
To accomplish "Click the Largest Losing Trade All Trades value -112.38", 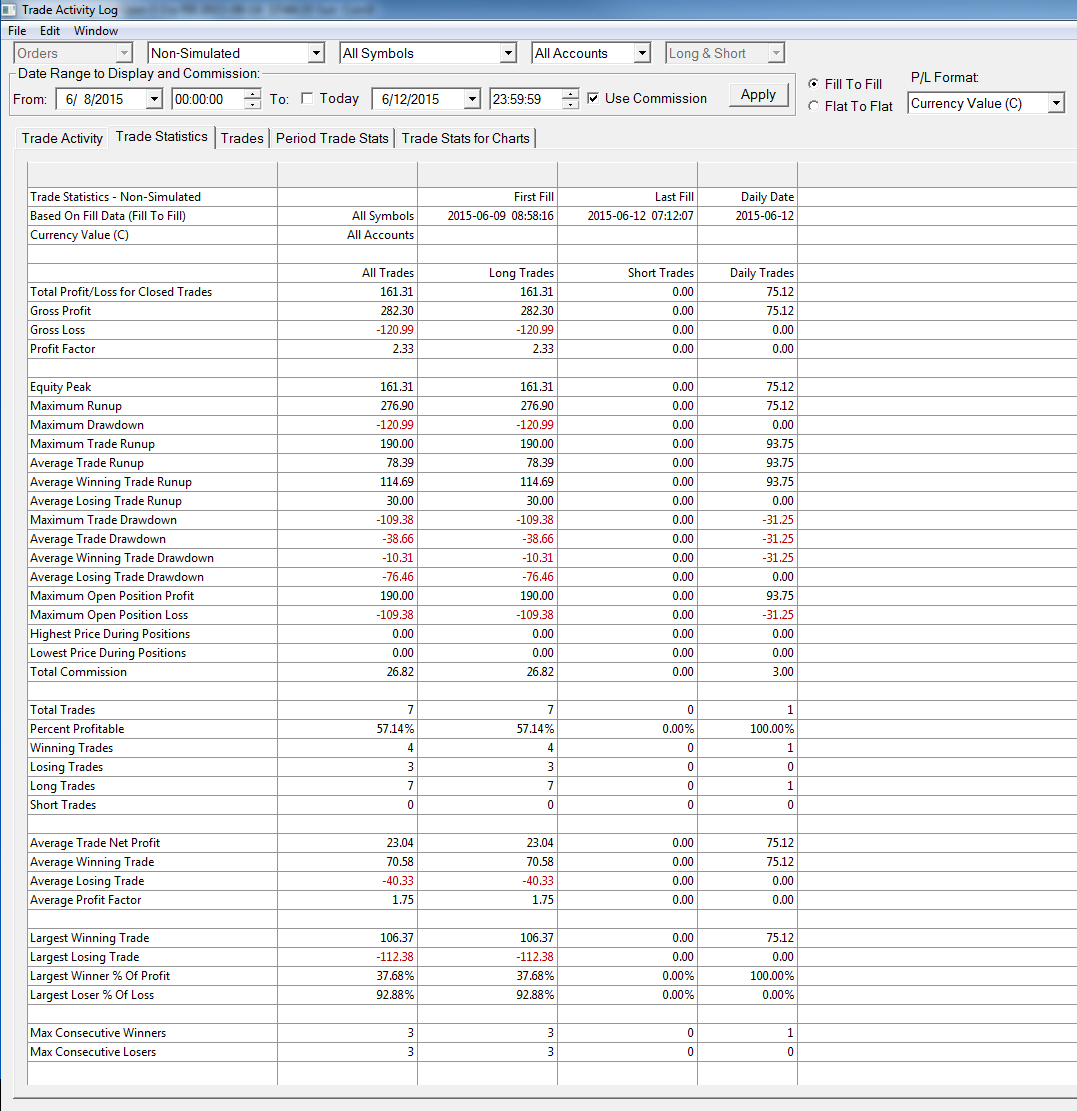I will pyautogui.click(x=395, y=957).
